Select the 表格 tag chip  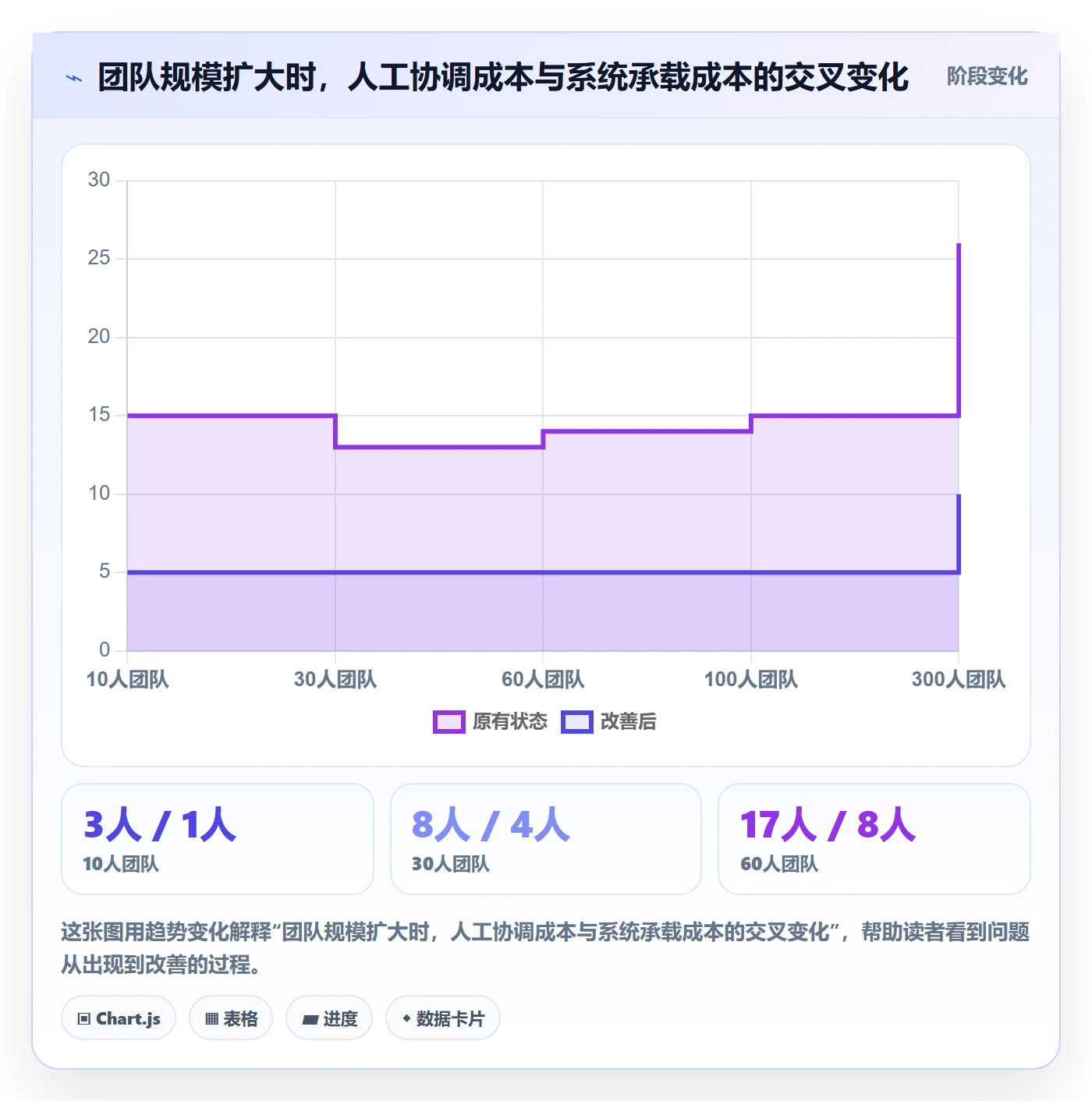pyautogui.click(x=231, y=1018)
